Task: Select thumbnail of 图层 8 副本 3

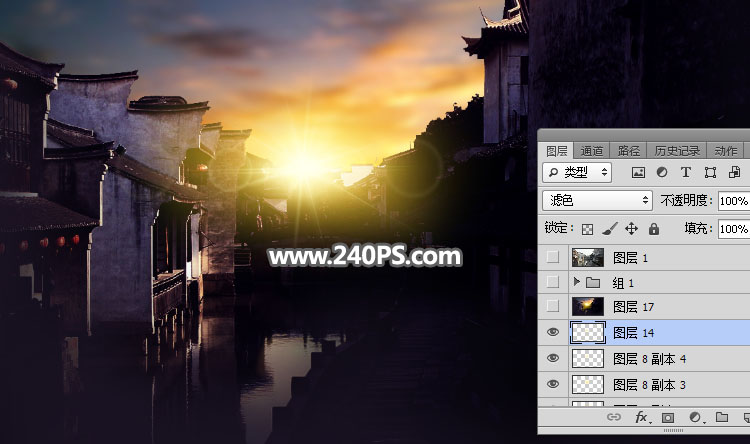Action: (x=588, y=384)
